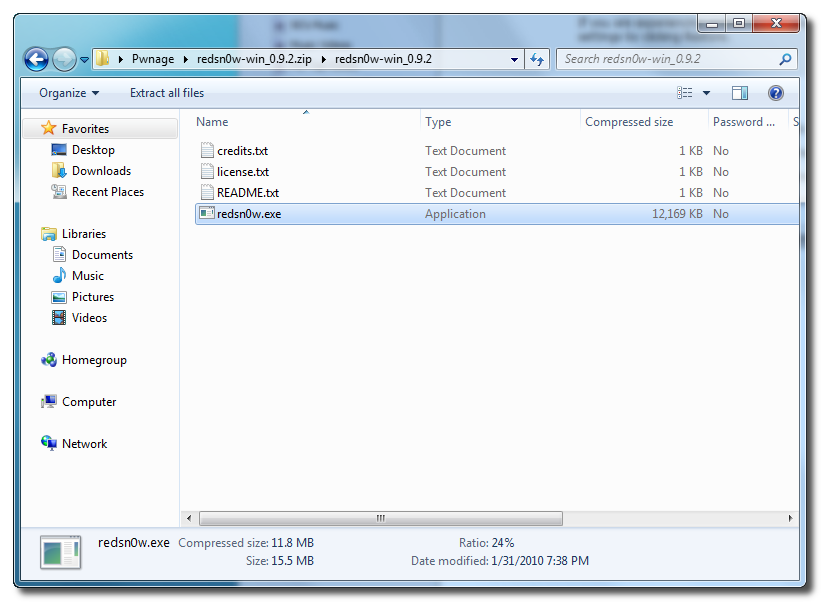Click the greyed Forward arrow button

(64, 59)
